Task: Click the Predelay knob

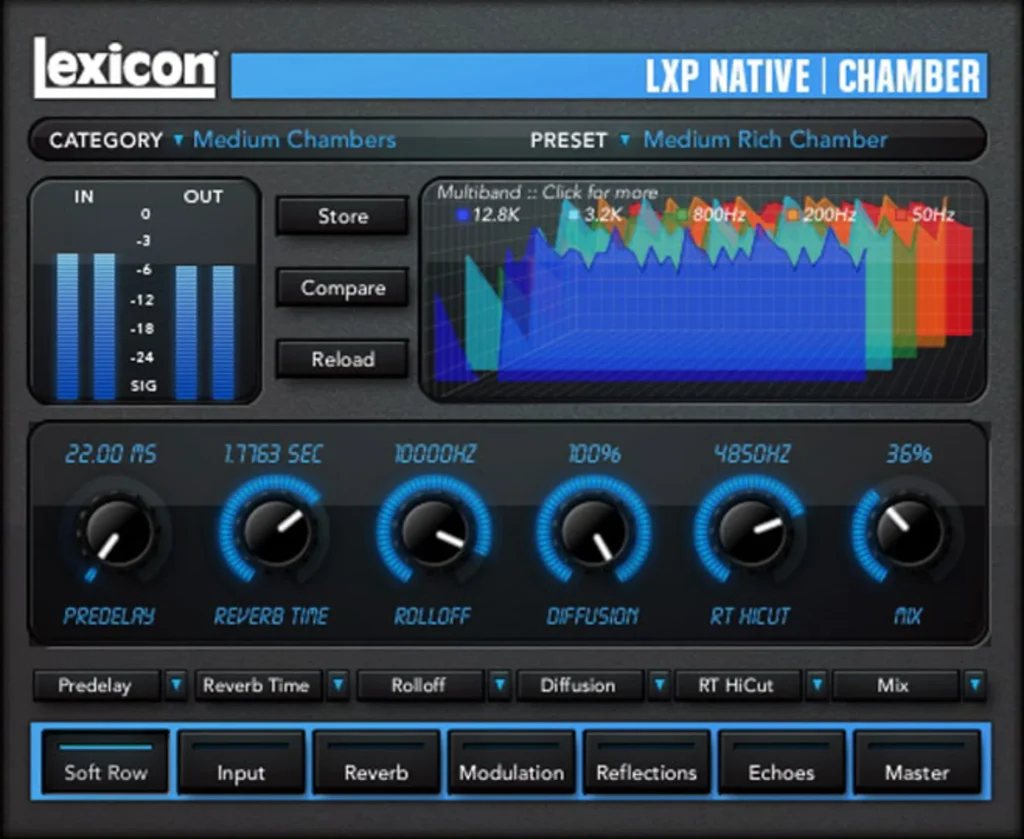Action: click(x=117, y=535)
